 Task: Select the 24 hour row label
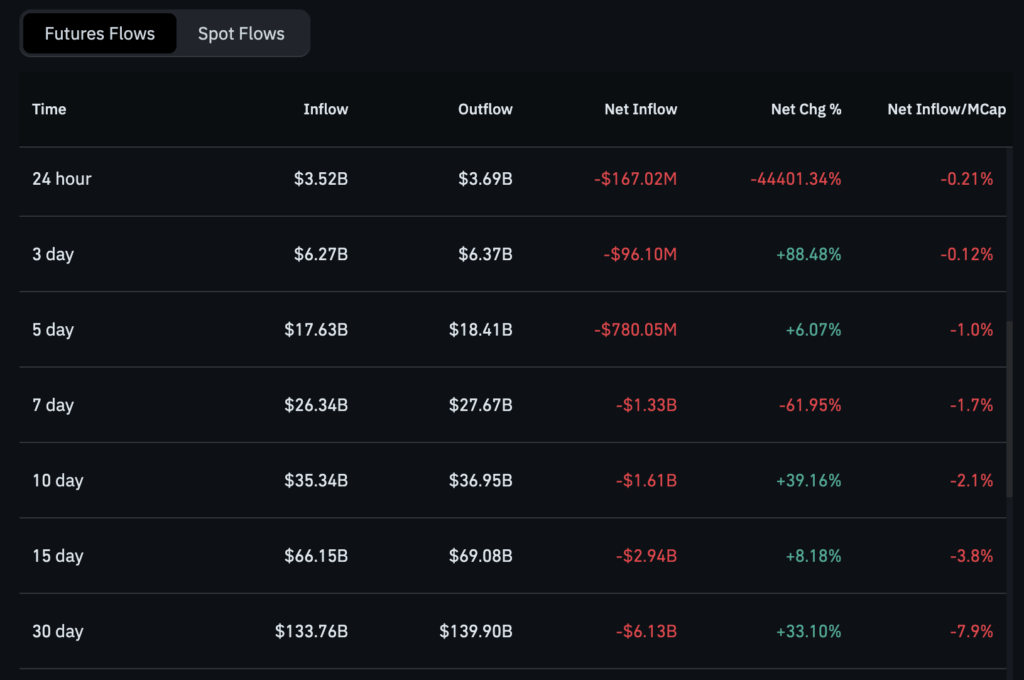62,179
